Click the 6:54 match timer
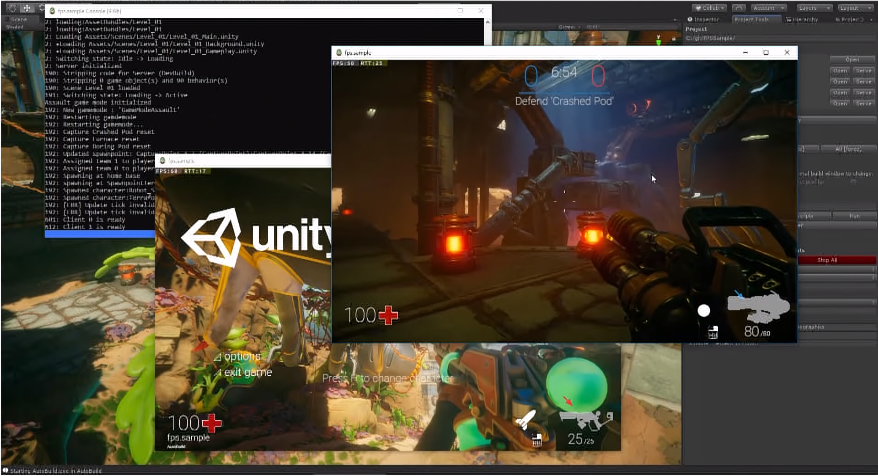Viewport: 878px width, 476px height. (x=564, y=72)
